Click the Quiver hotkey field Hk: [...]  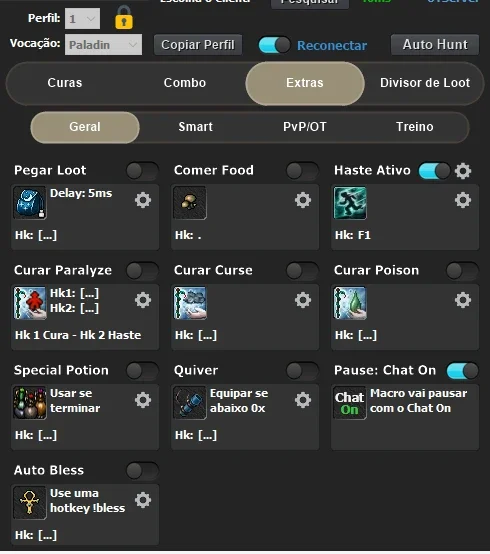pos(196,435)
